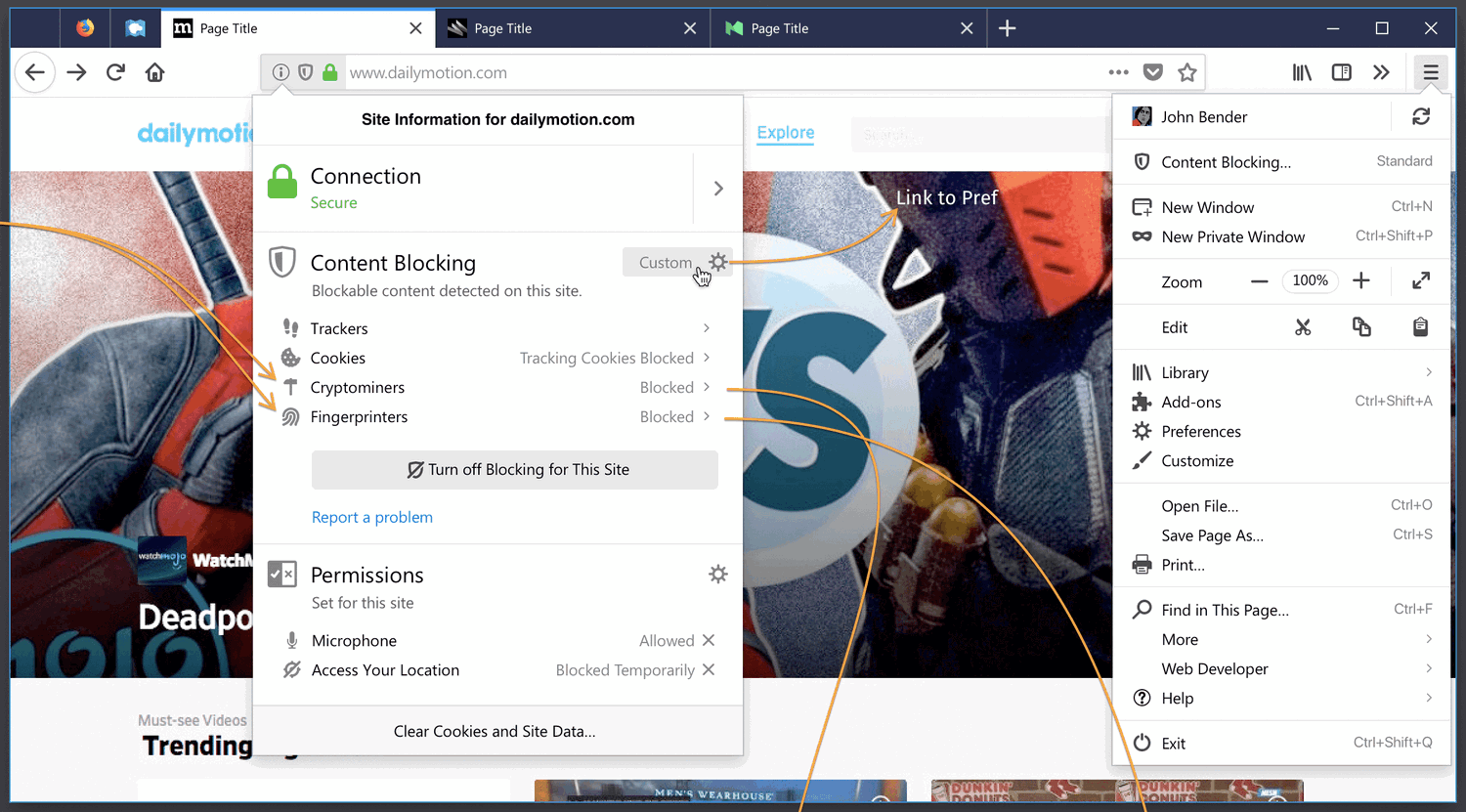Toggle the sidebar view icon
Screen dimensions: 1466x812
point(1342,72)
